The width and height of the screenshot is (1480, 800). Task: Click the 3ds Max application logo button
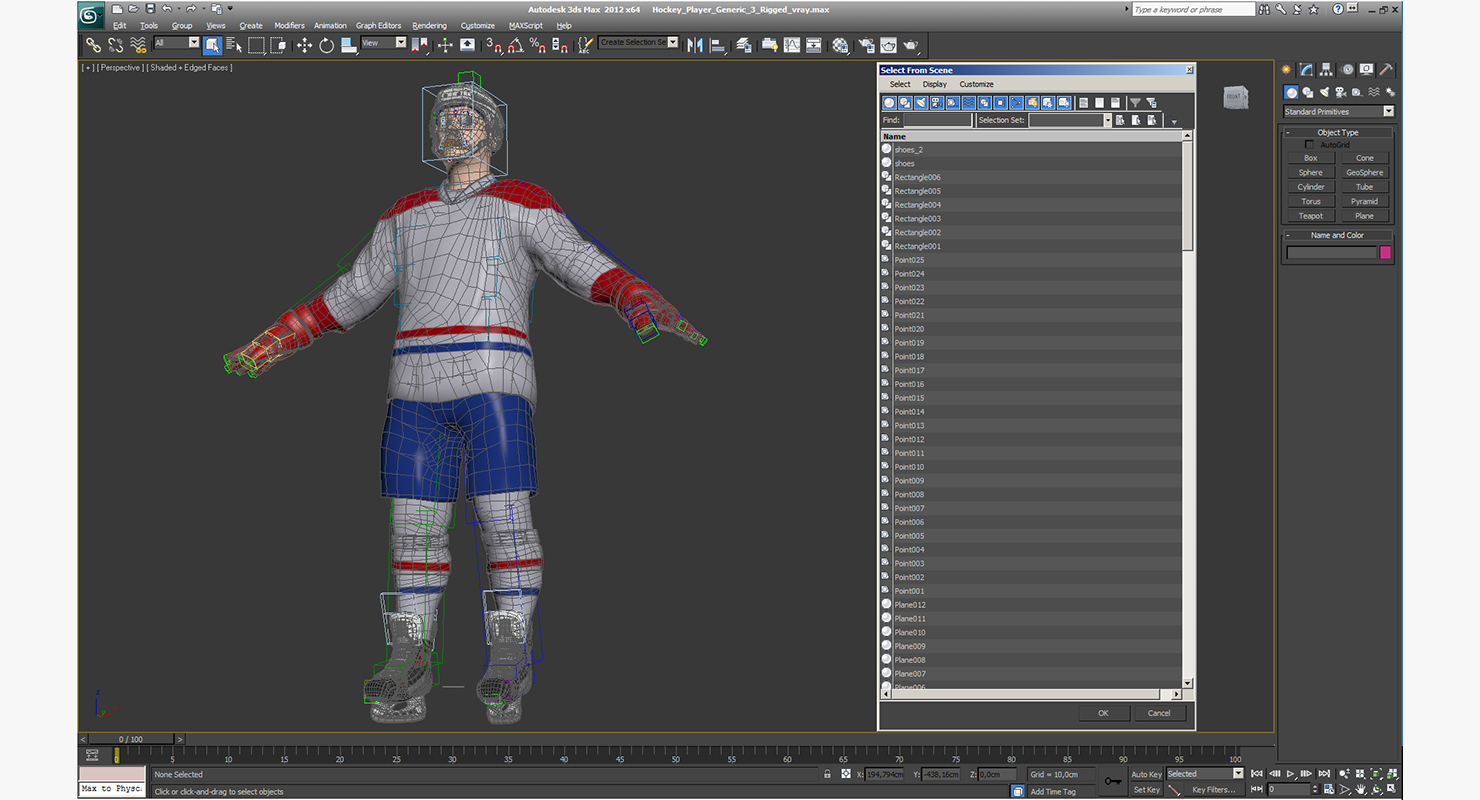click(x=91, y=15)
